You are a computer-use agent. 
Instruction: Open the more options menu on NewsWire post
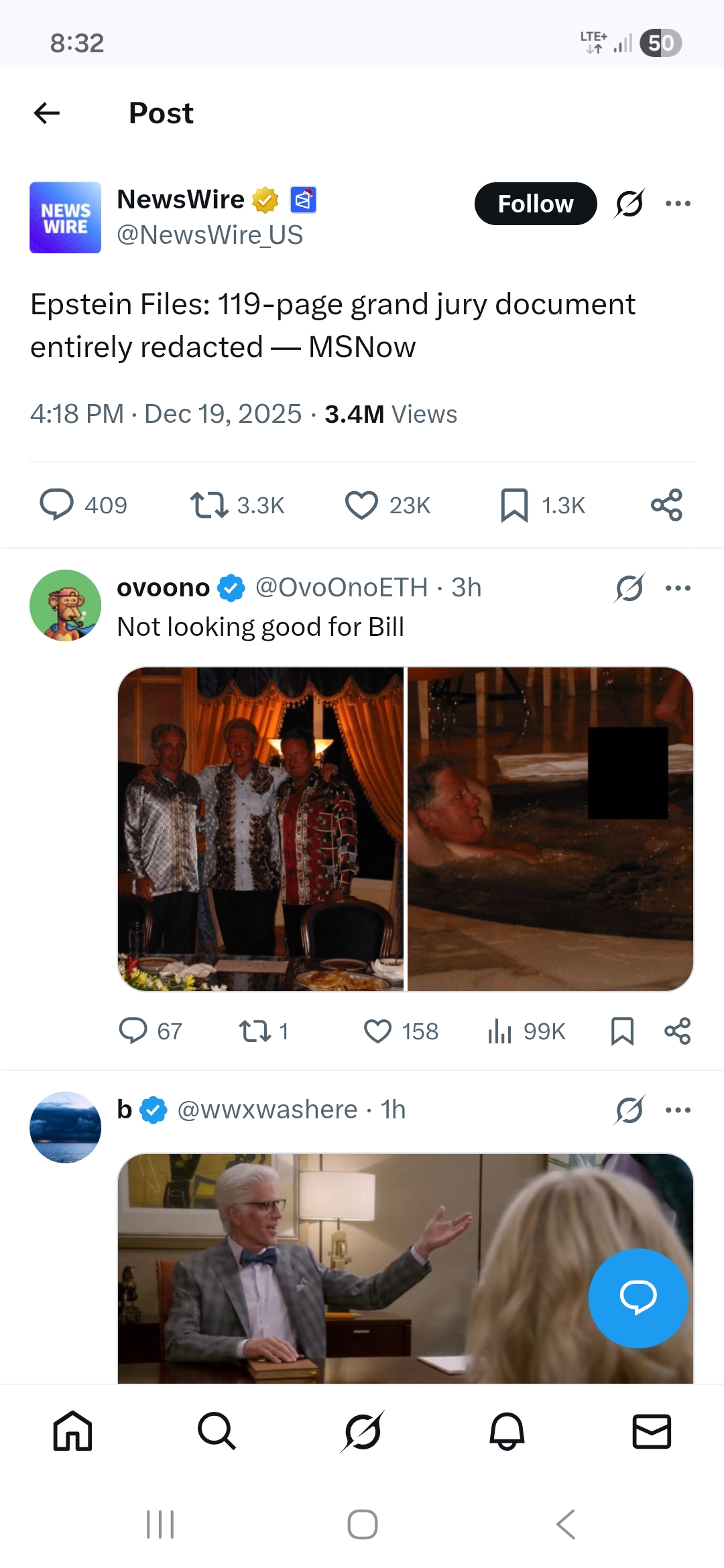coord(678,203)
